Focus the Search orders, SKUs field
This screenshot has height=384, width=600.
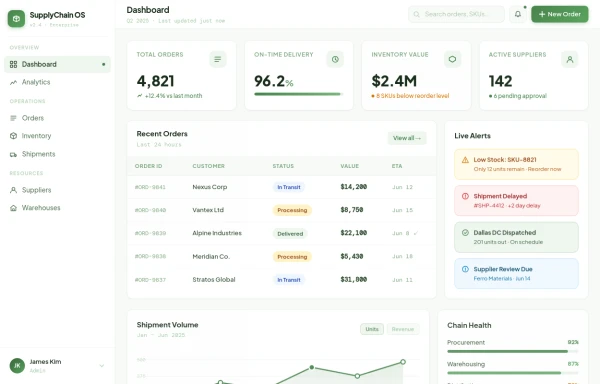456,14
